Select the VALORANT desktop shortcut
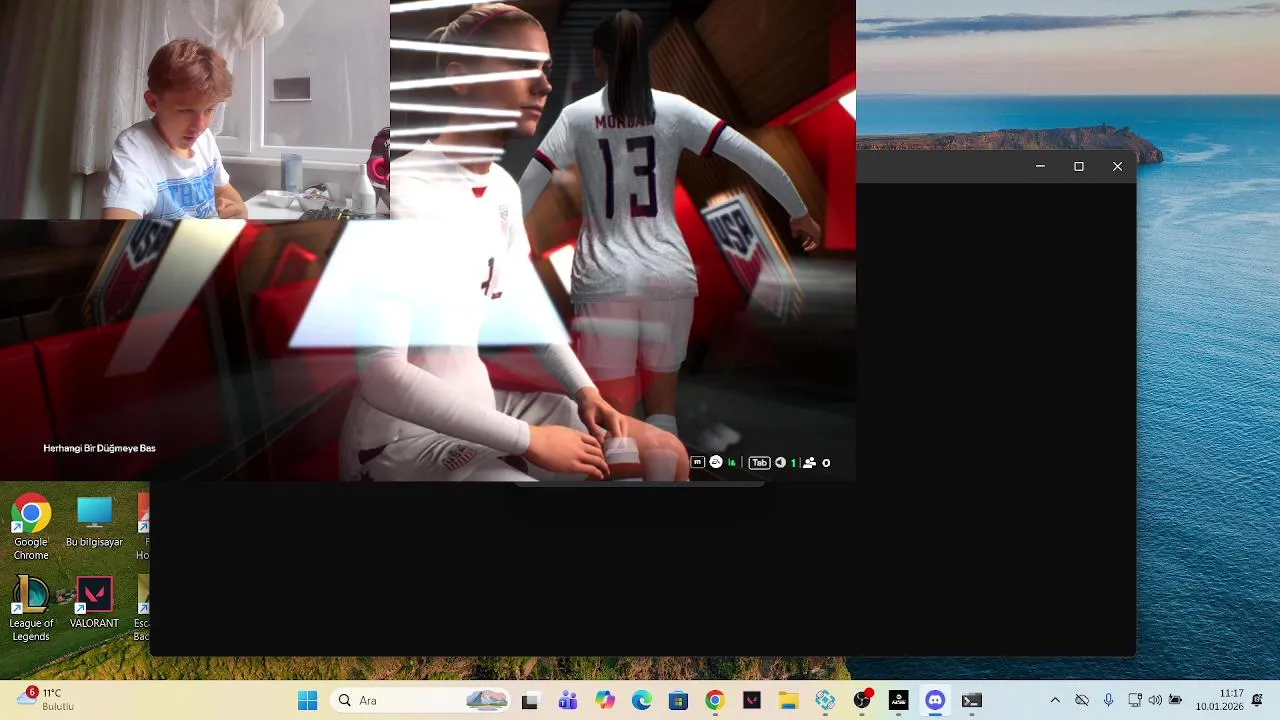The height and width of the screenshot is (720, 1280). [94, 603]
